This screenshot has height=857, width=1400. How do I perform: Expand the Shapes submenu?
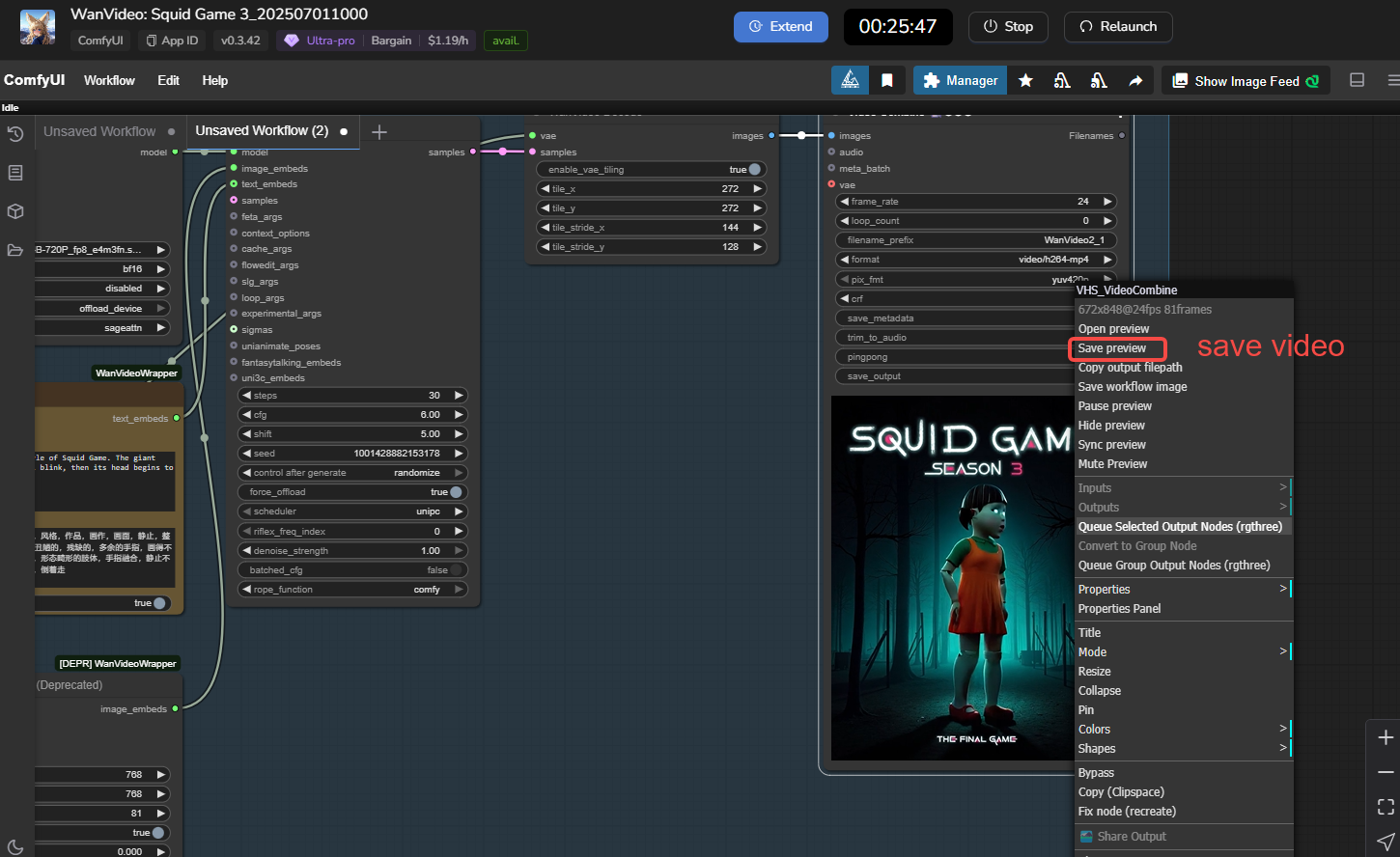(x=1183, y=749)
